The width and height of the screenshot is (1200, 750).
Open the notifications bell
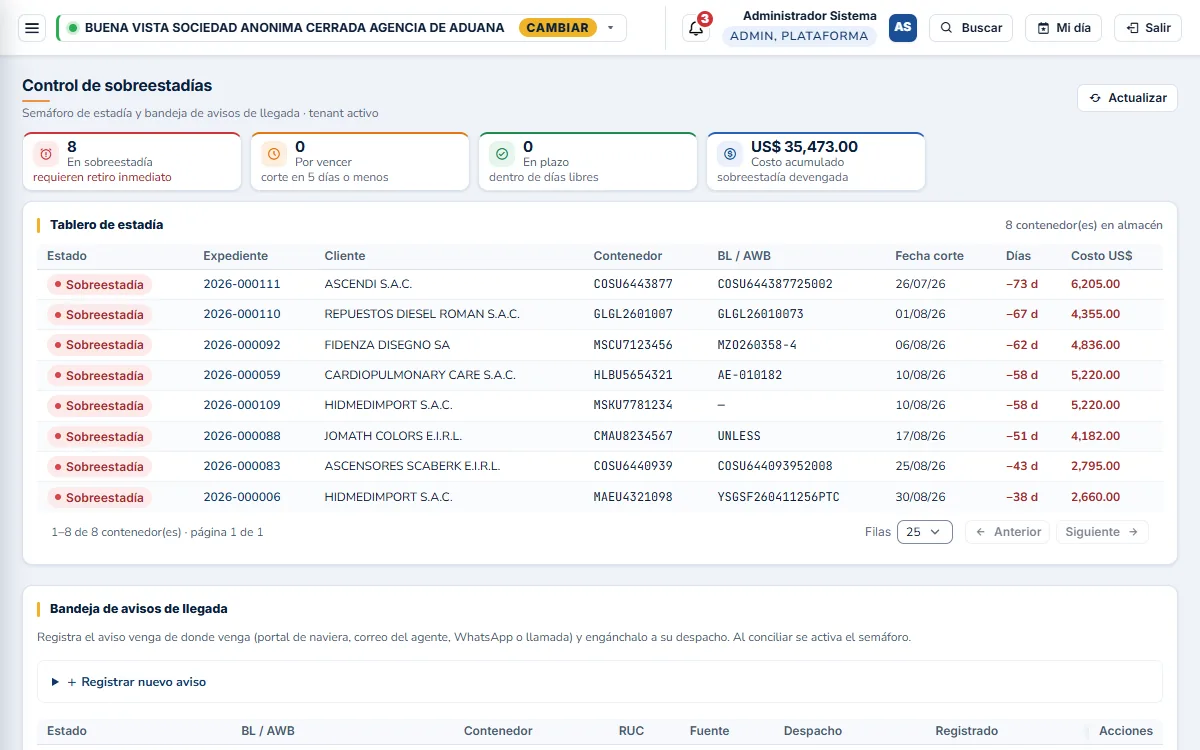click(696, 28)
